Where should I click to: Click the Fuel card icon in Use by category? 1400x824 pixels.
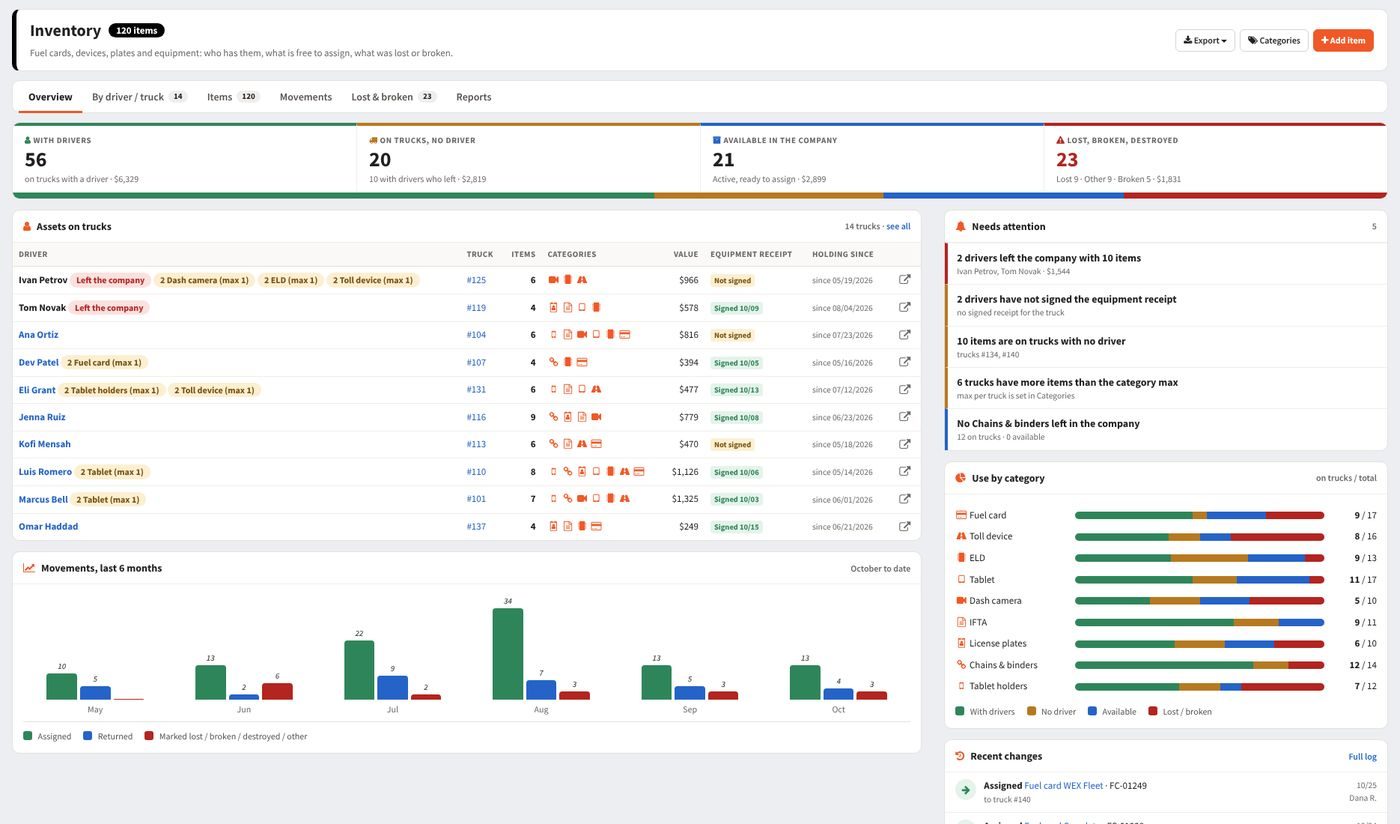tap(961, 515)
